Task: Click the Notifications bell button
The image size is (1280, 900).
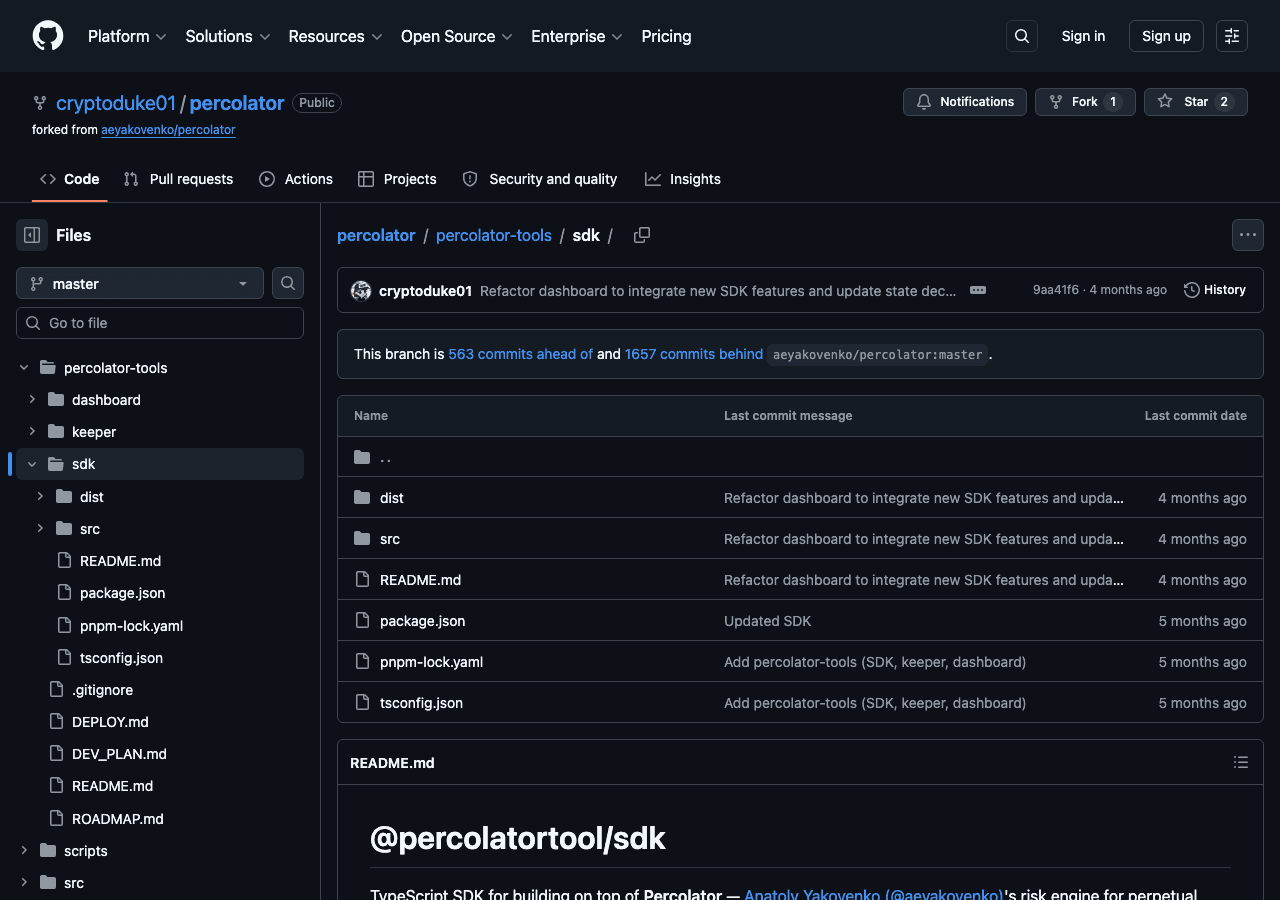Action: click(x=965, y=102)
